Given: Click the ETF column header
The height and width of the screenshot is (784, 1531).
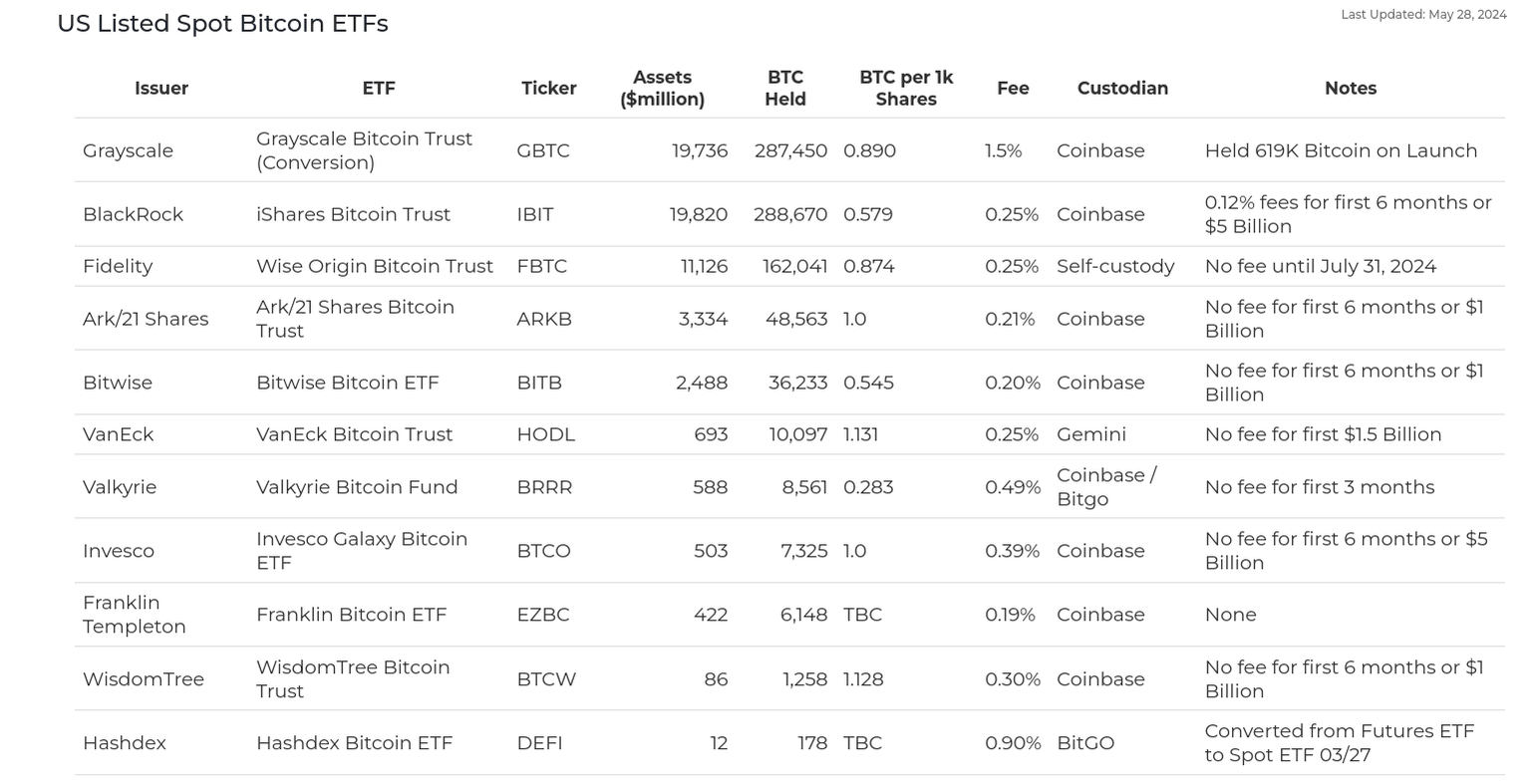Looking at the screenshot, I should 379,88.
